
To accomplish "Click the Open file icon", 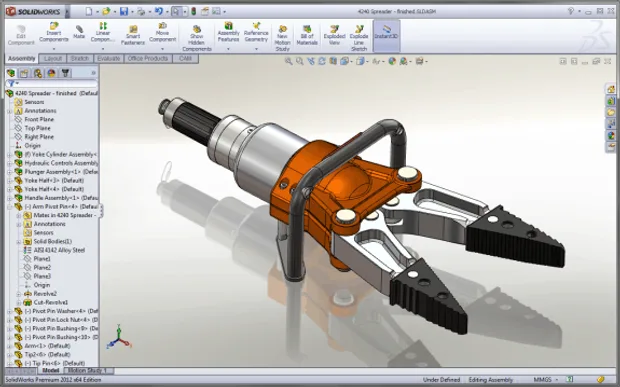I will (x=106, y=11).
